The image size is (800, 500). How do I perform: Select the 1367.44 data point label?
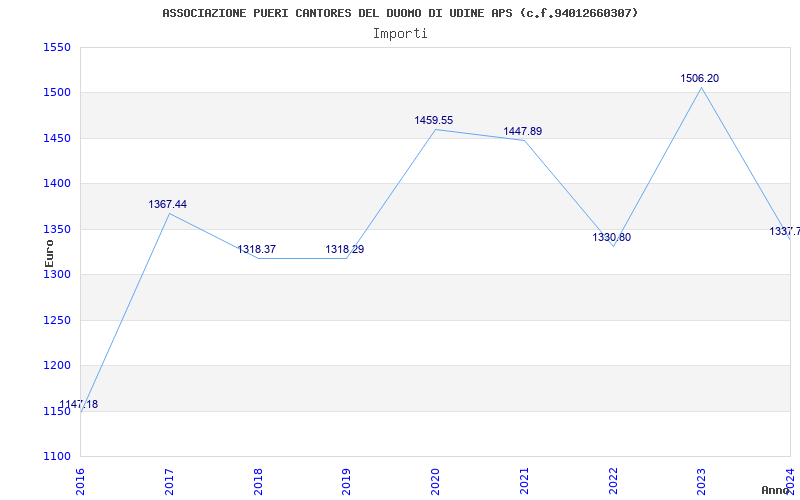pyautogui.click(x=167, y=204)
